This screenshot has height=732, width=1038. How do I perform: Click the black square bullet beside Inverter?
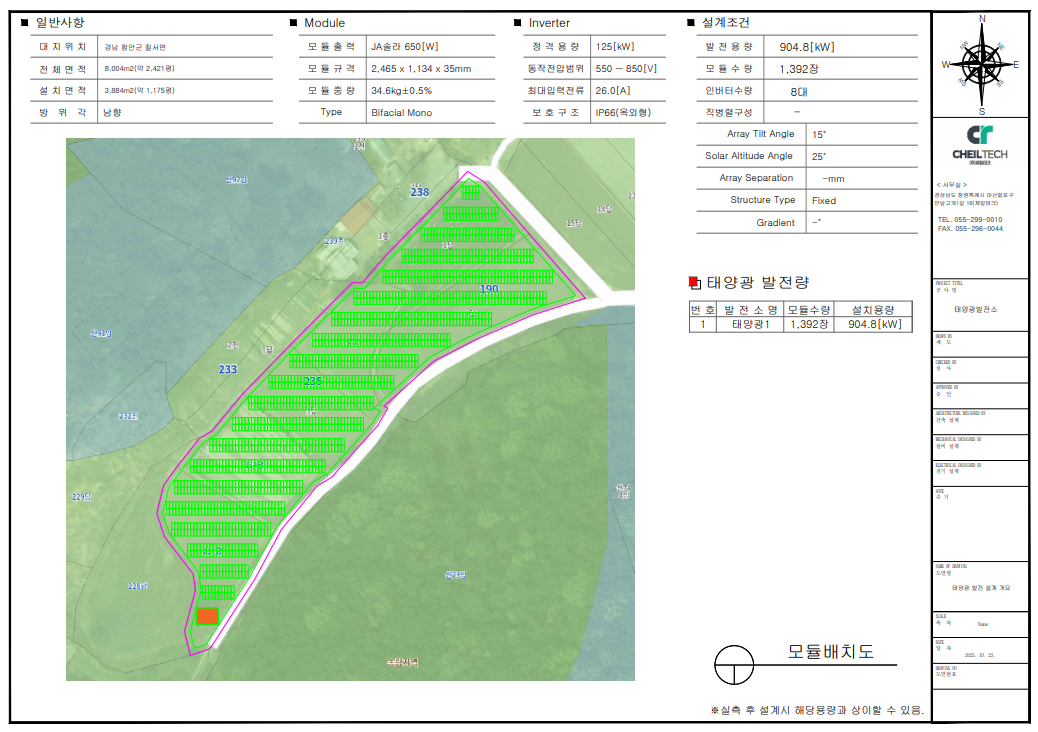tap(518, 23)
